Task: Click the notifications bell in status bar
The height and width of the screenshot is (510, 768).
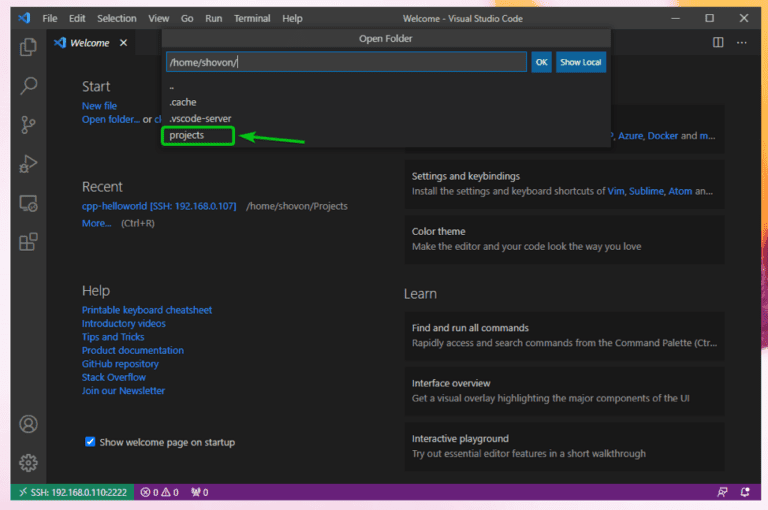Action: [745, 492]
